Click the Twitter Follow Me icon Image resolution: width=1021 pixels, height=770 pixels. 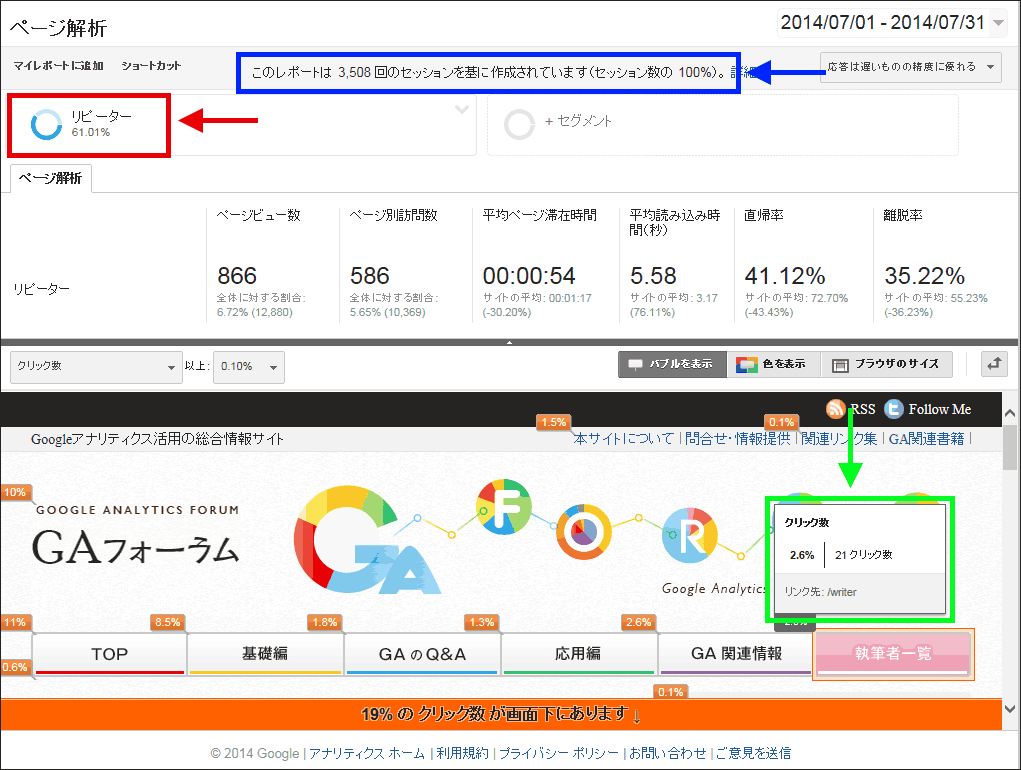pyautogui.click(x=893, y=409)
